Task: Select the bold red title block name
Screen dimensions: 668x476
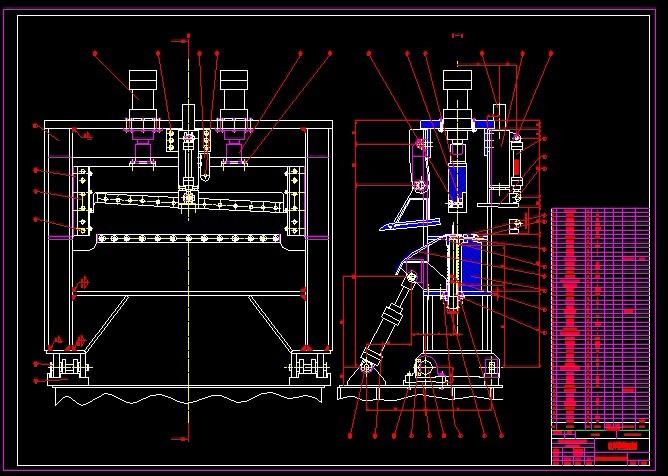Action: click(622, 446)
